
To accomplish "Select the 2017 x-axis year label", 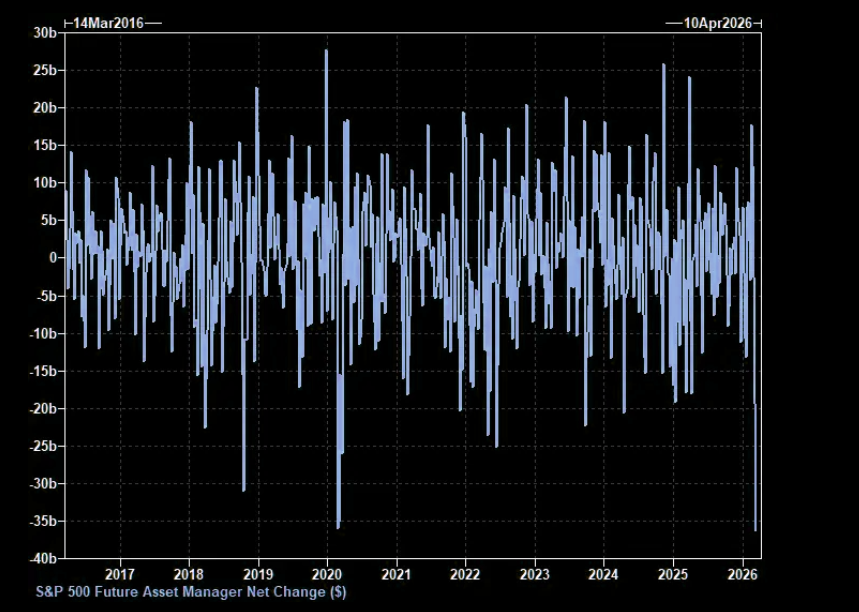I will pyautogui.click(x=120, y=574).
